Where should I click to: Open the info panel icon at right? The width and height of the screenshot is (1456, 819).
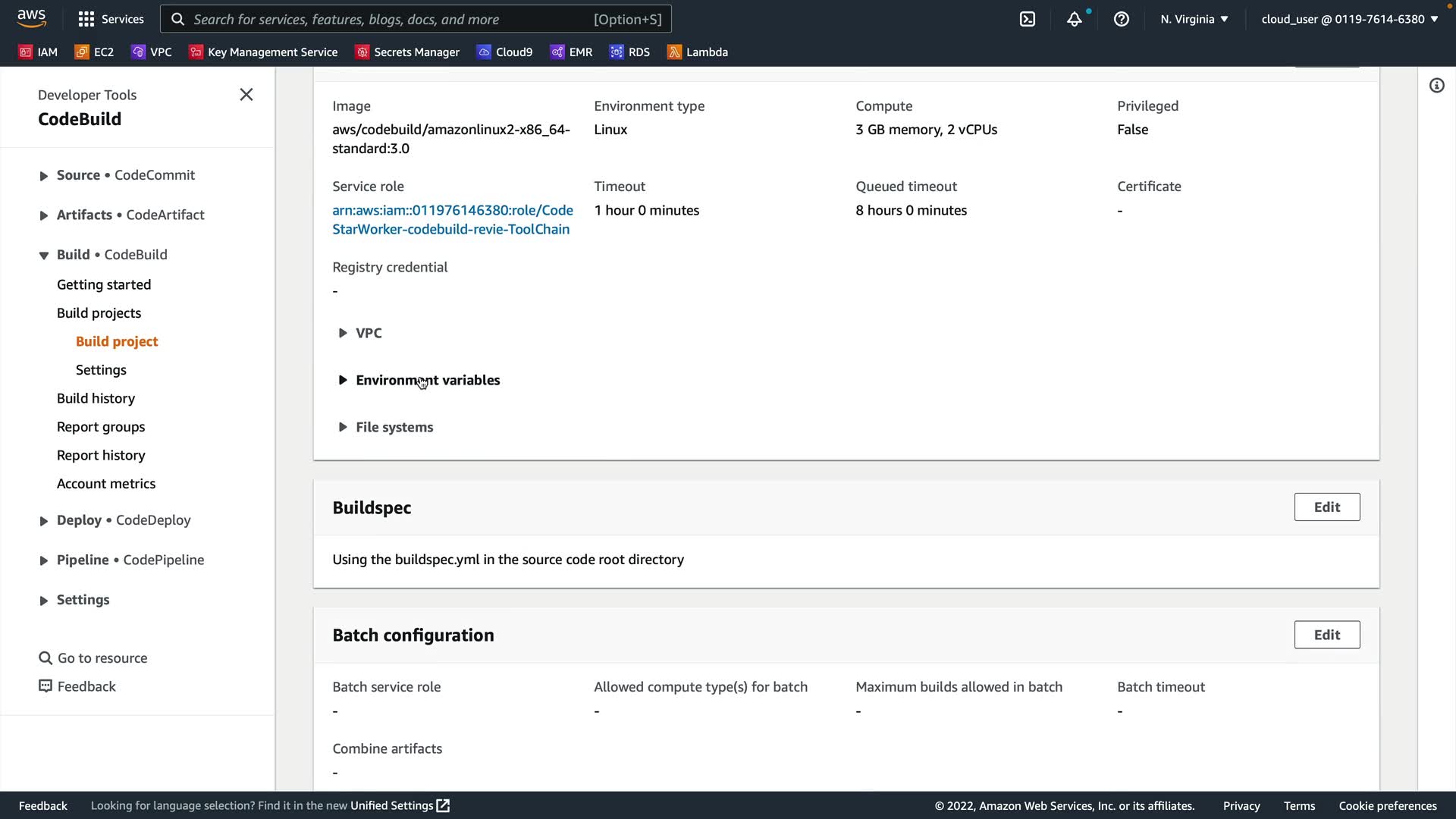tap(1436, 86)
